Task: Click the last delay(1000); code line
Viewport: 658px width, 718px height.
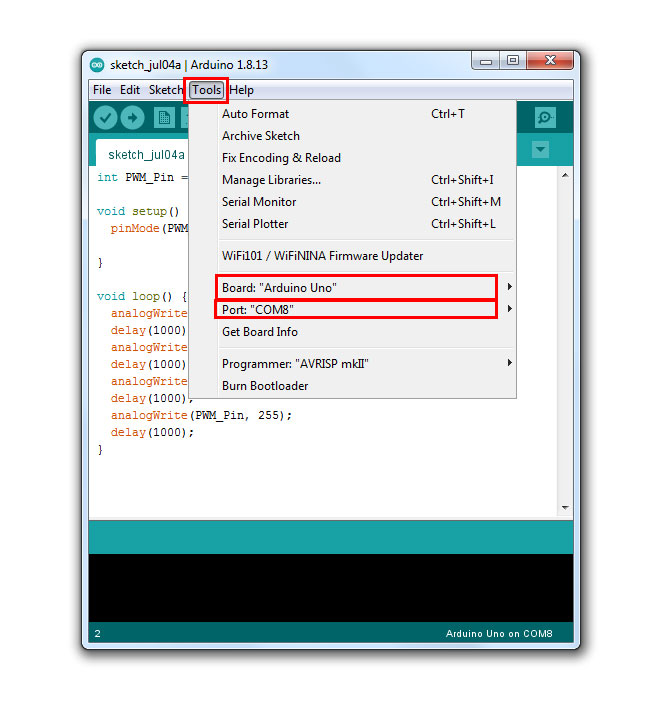Action: pyautogui.click(x=152, y=432)
